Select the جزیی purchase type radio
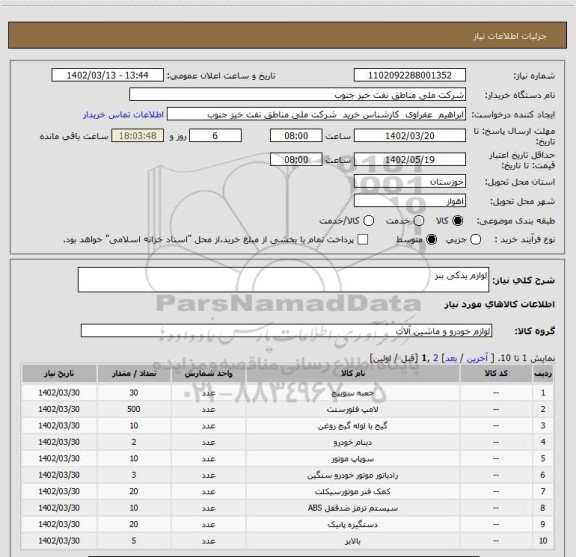The width and height of the screenshot is (576, 557). (x=475, y=240)
